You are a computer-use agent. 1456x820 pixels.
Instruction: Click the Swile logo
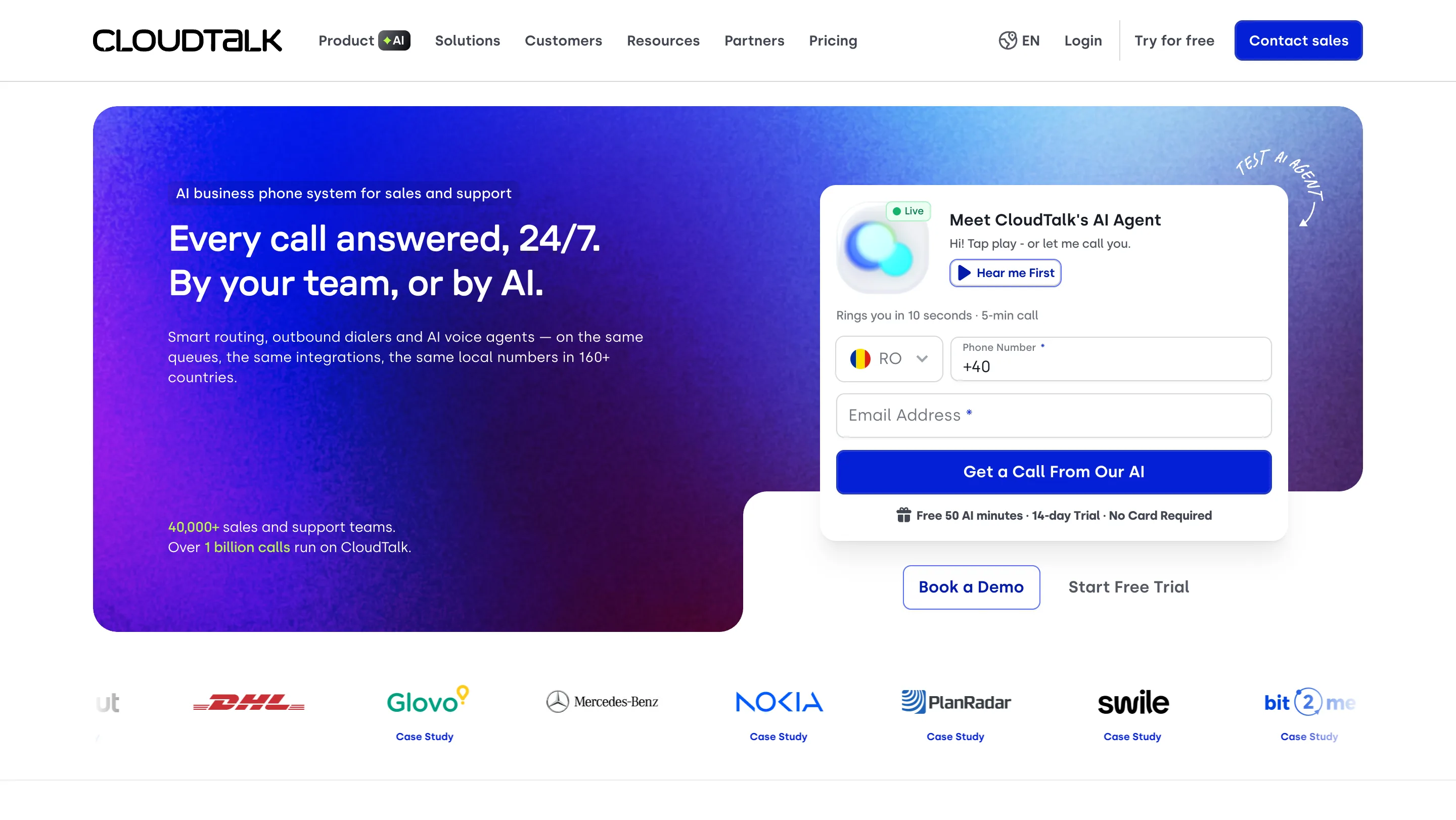click(x=1132, y=702)
